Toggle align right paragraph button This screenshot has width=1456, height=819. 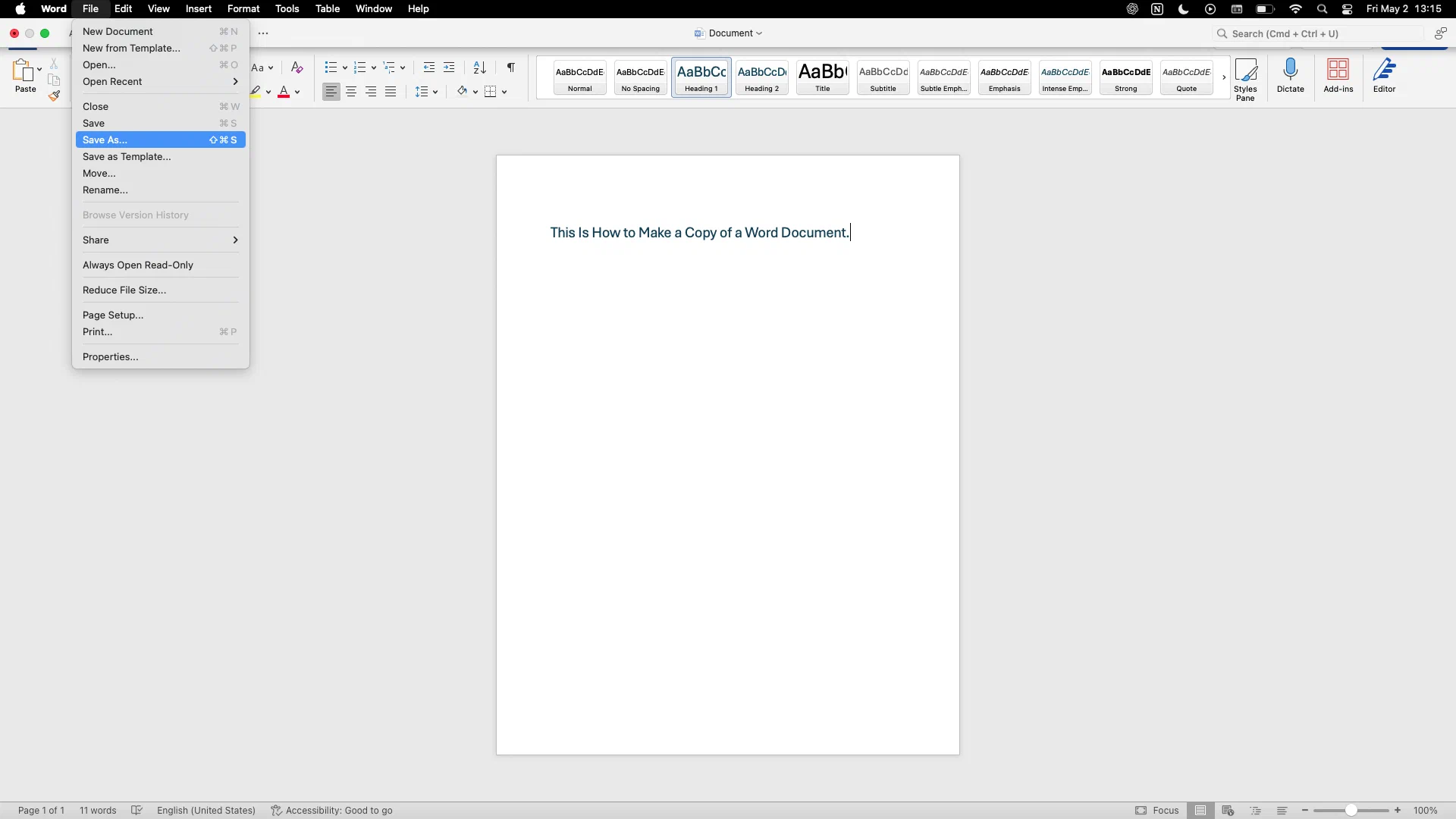[x=371, y=91]
